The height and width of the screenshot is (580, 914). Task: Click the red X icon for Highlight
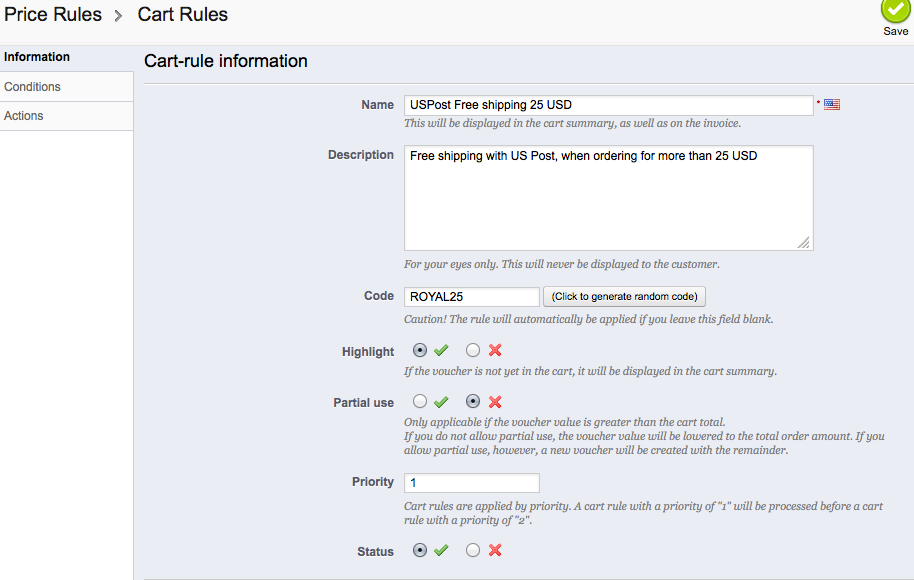click(x=495, y=351)
